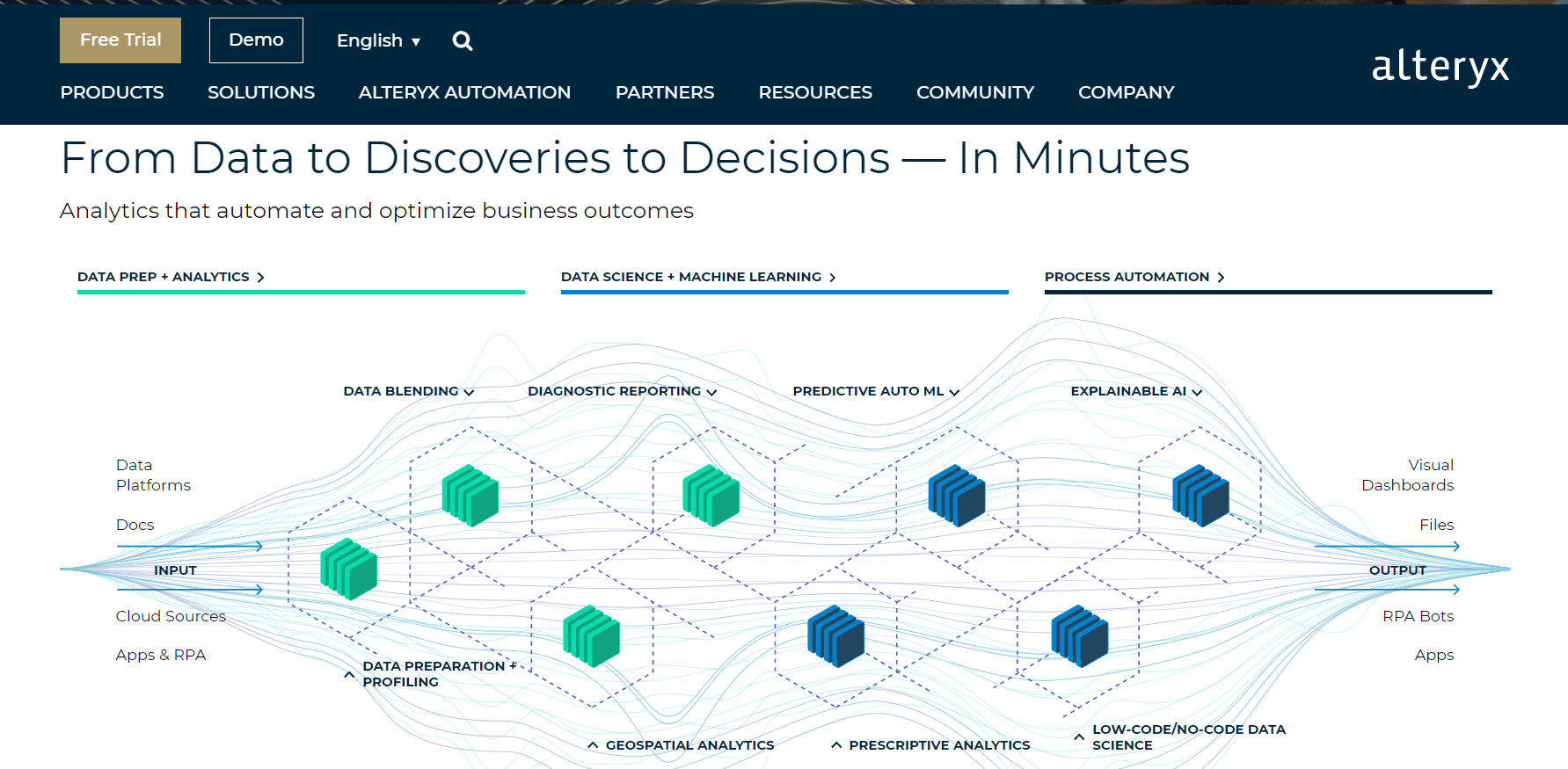Open the Data Prep + Analytics link
The width and height of the screenshot is (1568, 769).
[171, 277]
